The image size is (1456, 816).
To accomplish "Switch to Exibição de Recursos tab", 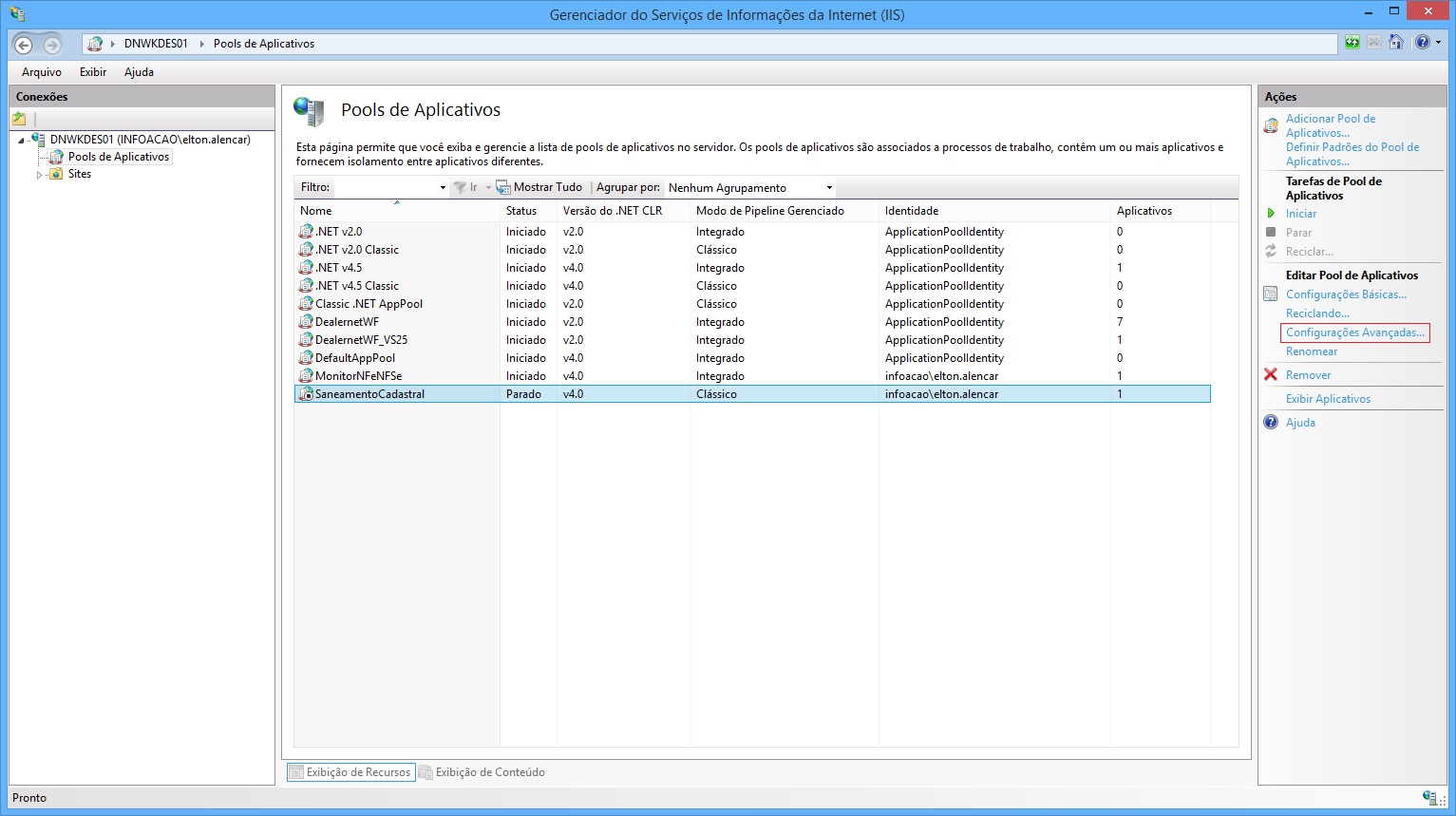I will pyautogui.click(x=350, y=772).
